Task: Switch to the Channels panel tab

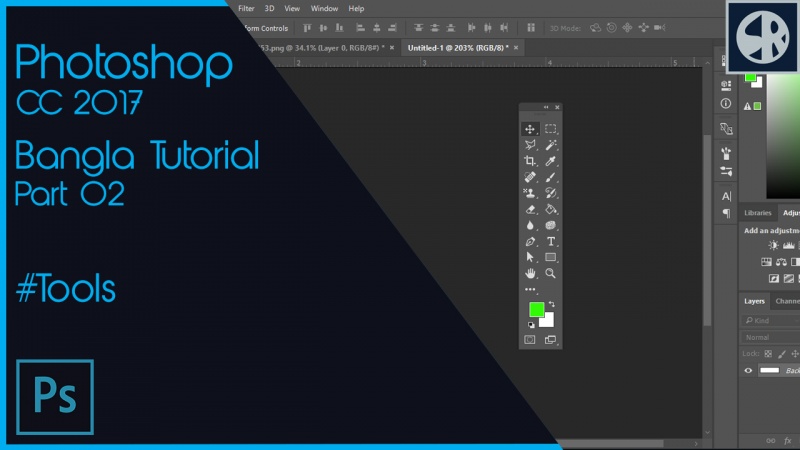Action: pyautogui.click(x=787, y=301)
